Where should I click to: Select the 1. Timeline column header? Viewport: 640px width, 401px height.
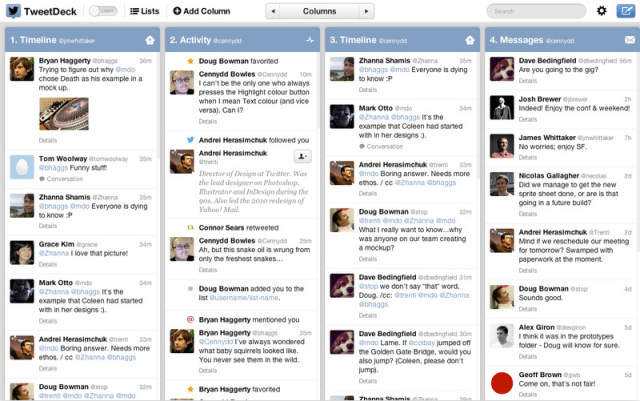pos(80,40)
